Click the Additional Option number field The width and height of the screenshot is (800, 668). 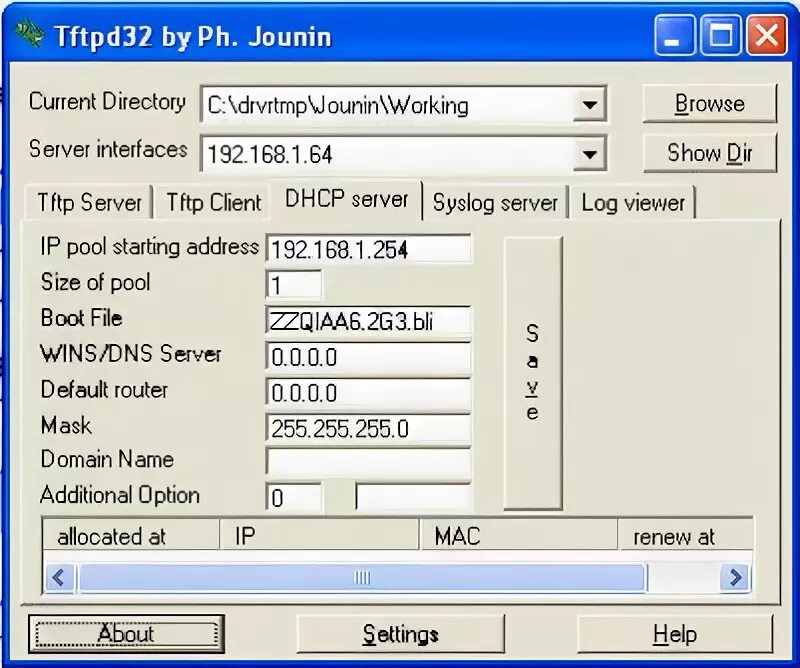coord(294,498)
